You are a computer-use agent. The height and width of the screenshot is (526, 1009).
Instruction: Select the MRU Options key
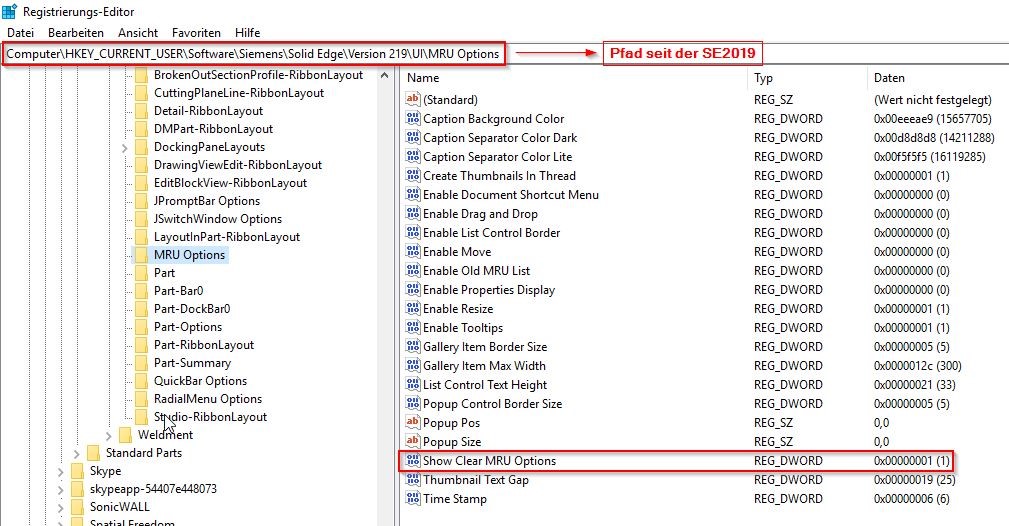click(x=189, y=255)
